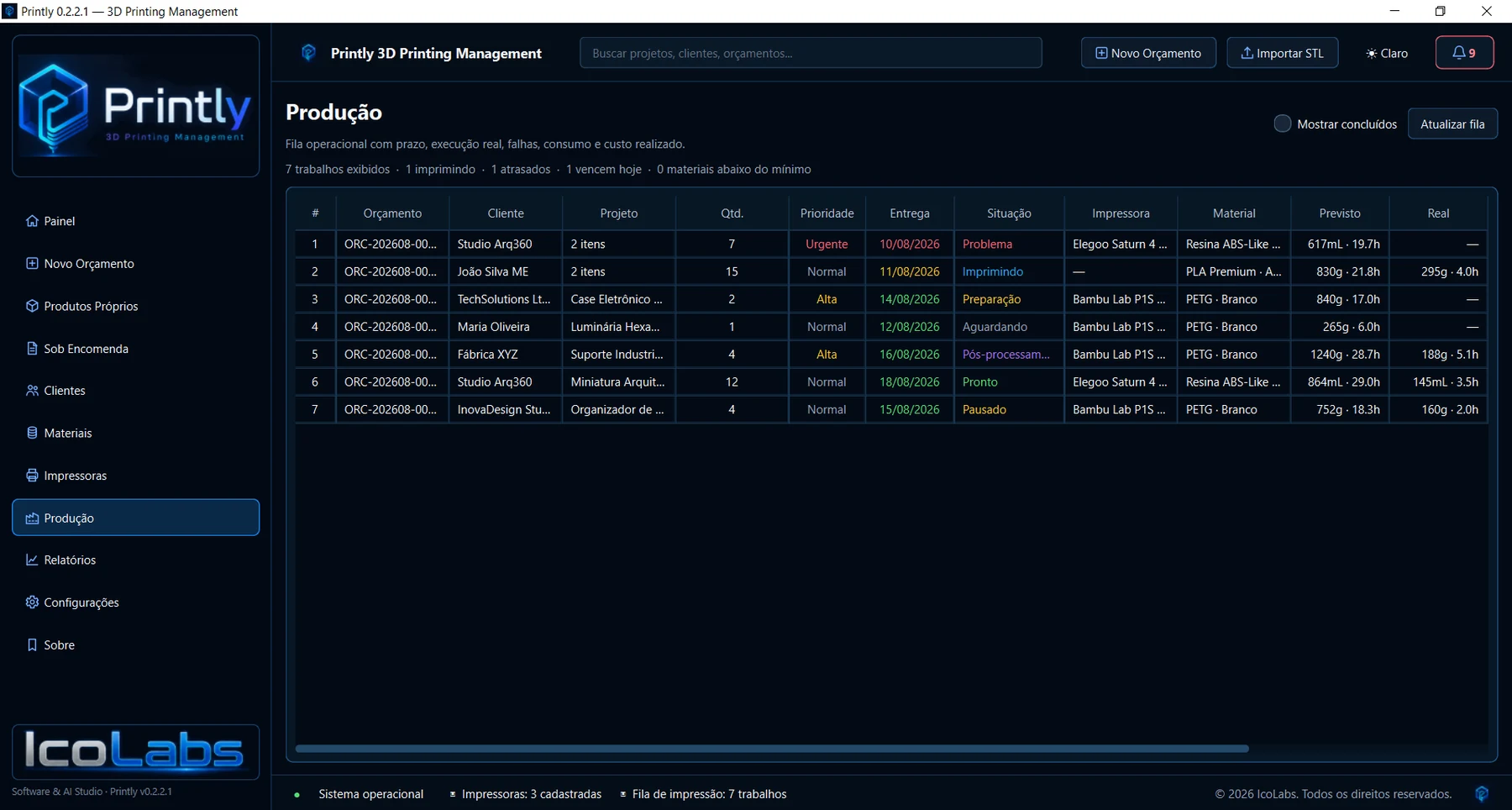Image resolution: width=1512 pixels, height=810 pixels.
Task: Focus the Buscar projetos search field
Action: click(811, 53)
